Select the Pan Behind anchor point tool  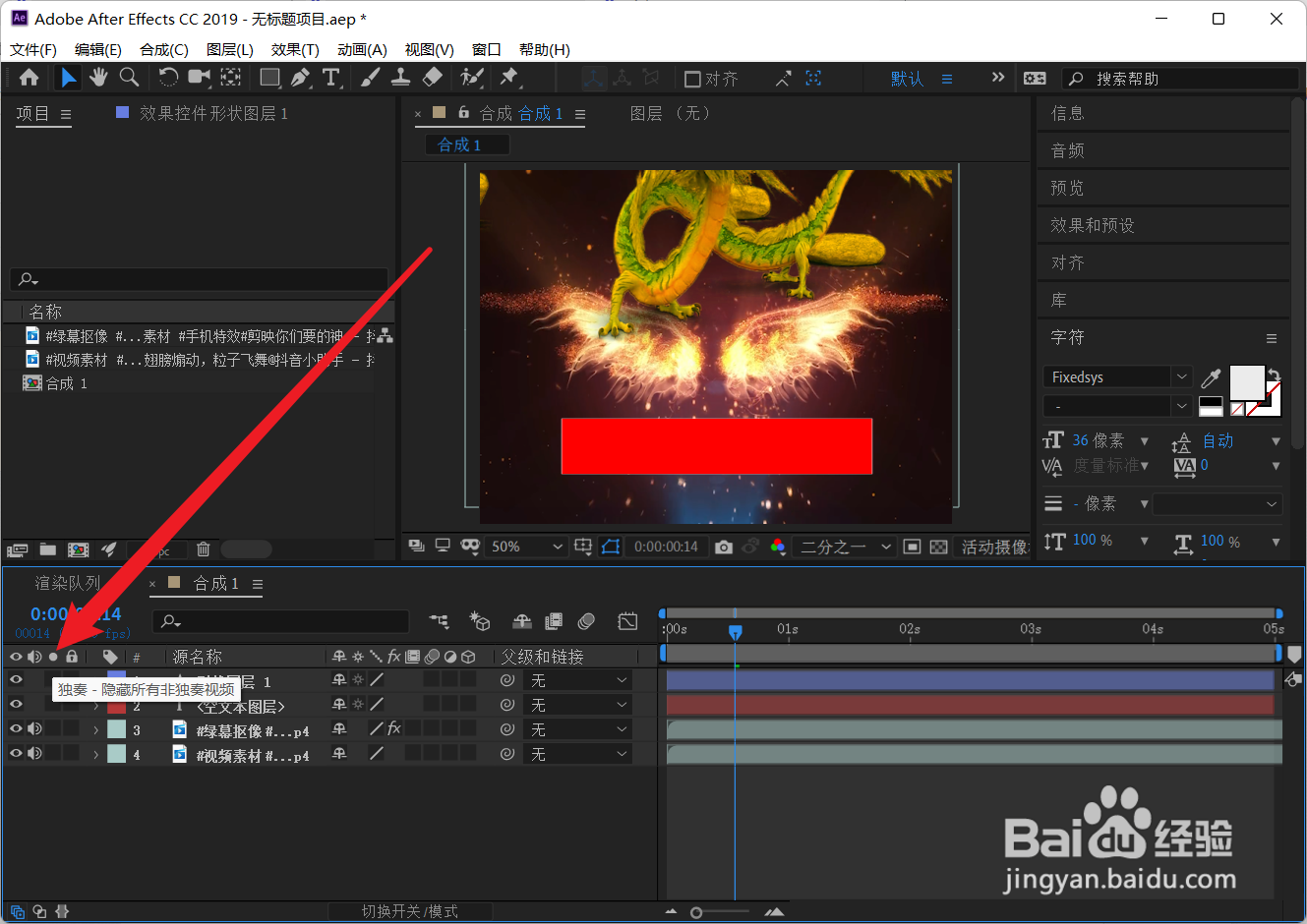point(231,78)
